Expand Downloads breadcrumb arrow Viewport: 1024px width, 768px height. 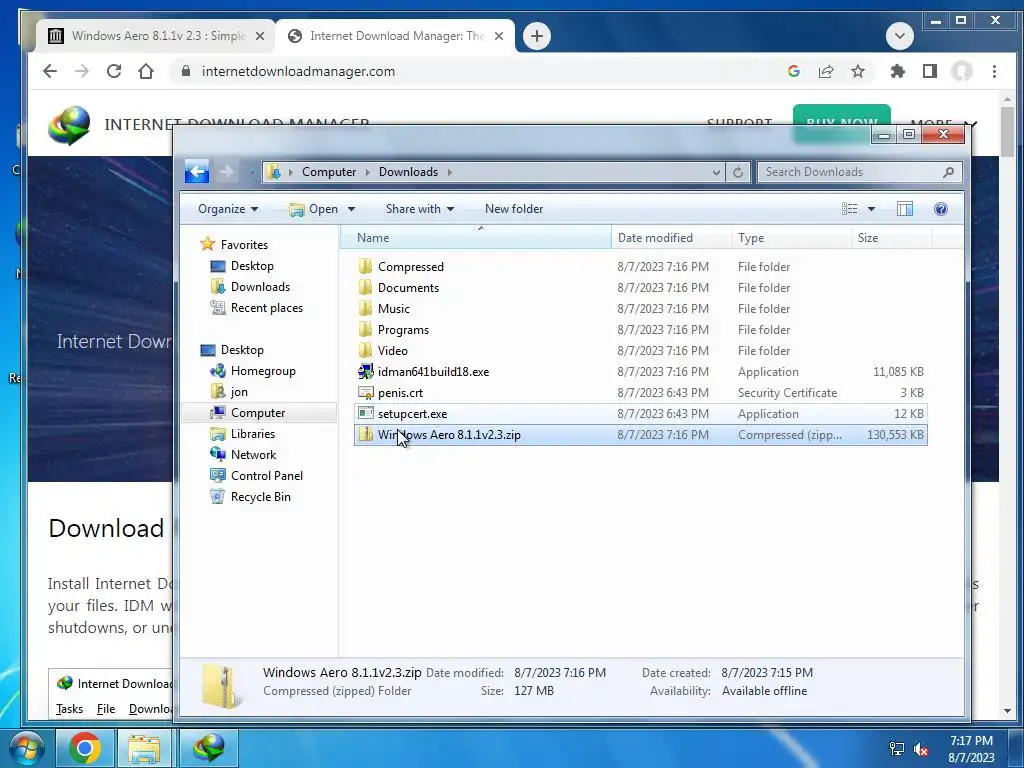449,172
